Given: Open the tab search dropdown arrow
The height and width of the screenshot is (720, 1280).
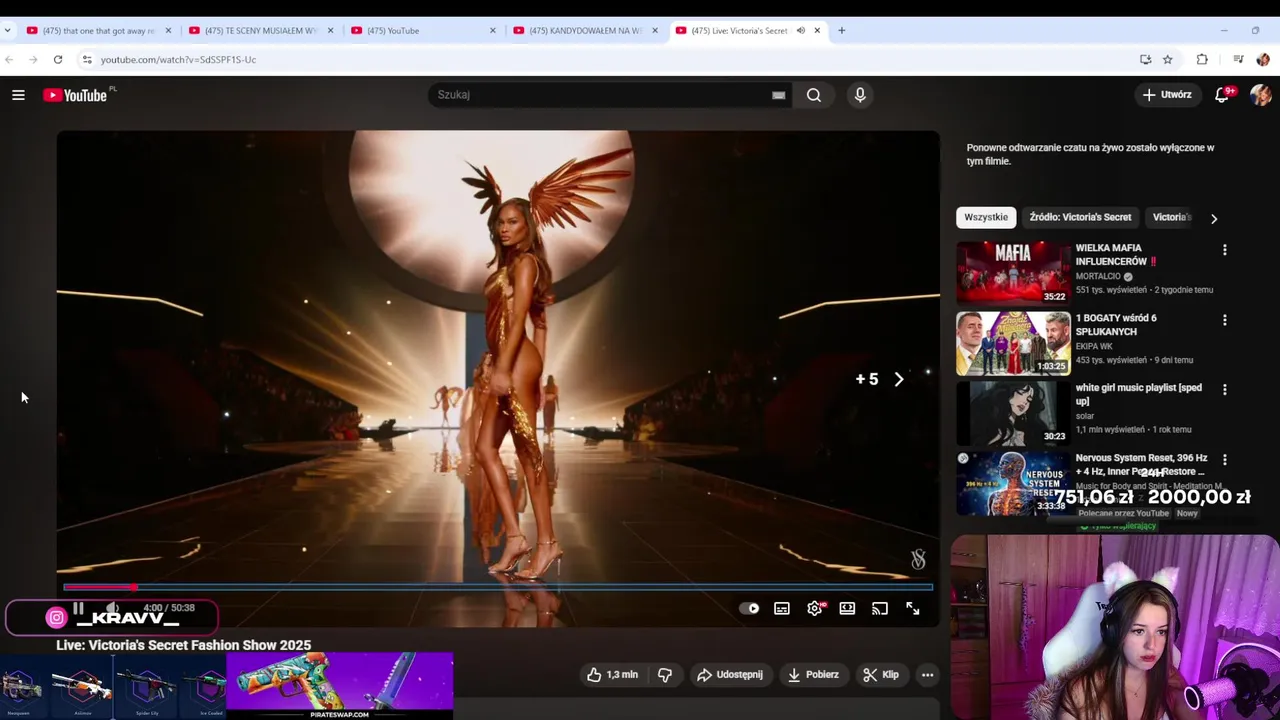Looking at the screenshot, I should coord(8,31).
